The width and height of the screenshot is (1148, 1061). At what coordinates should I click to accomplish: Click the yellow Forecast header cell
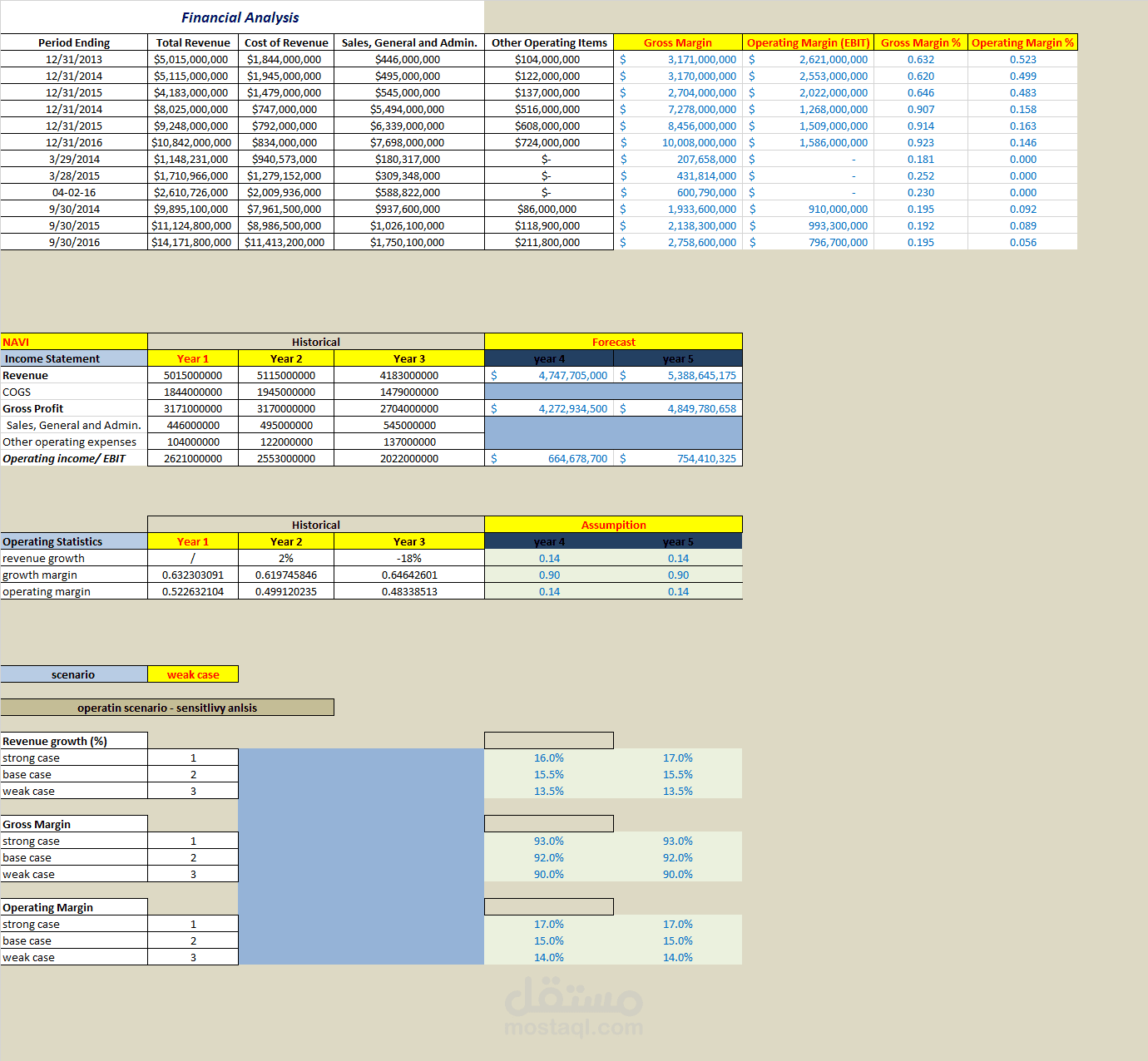[x=613, y=342]
